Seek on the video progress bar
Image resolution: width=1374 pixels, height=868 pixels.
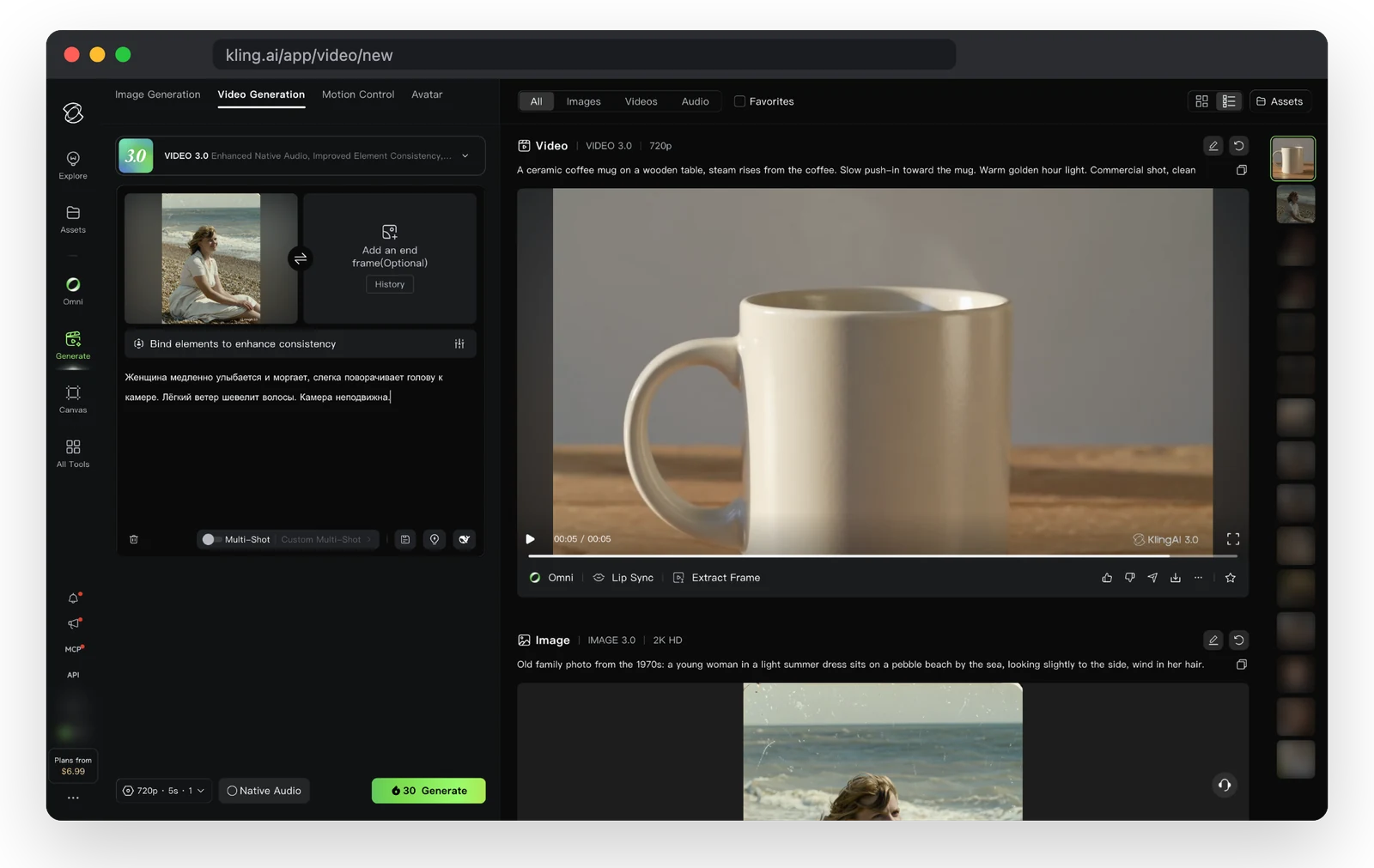[x=883, y=555]
